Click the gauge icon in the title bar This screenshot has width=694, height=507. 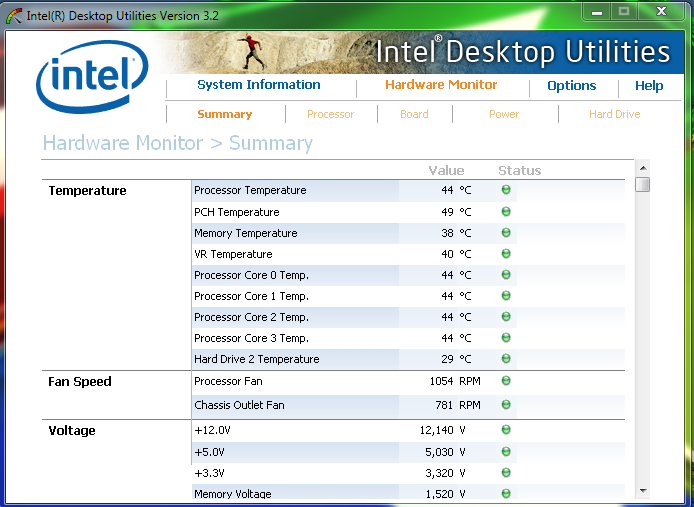(x=14, y=16)
